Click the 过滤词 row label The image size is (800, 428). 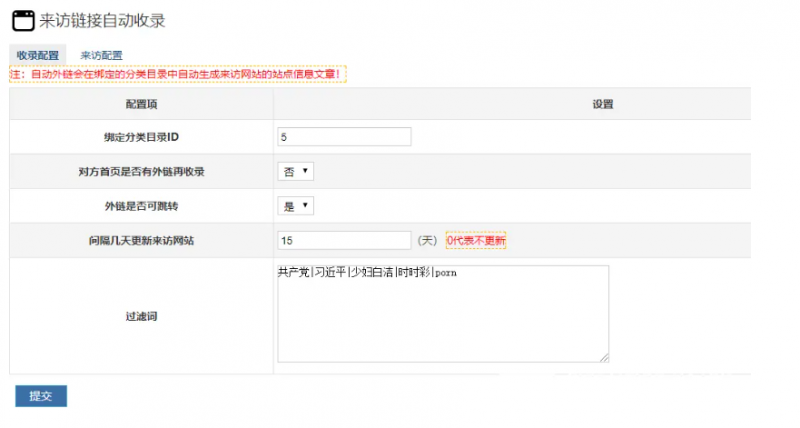pos(141,316)
